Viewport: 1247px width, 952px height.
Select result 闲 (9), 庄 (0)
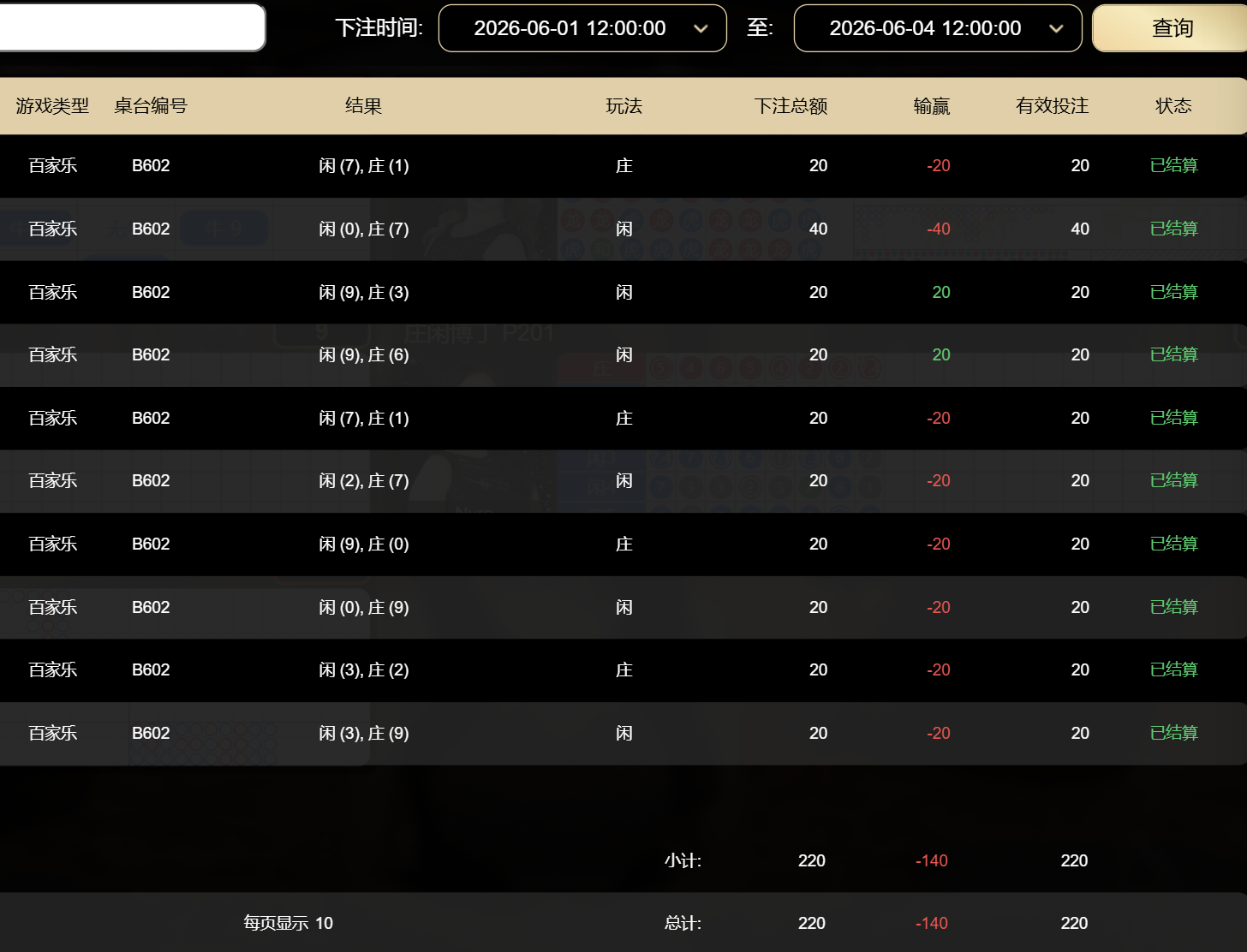pos(364,544)
